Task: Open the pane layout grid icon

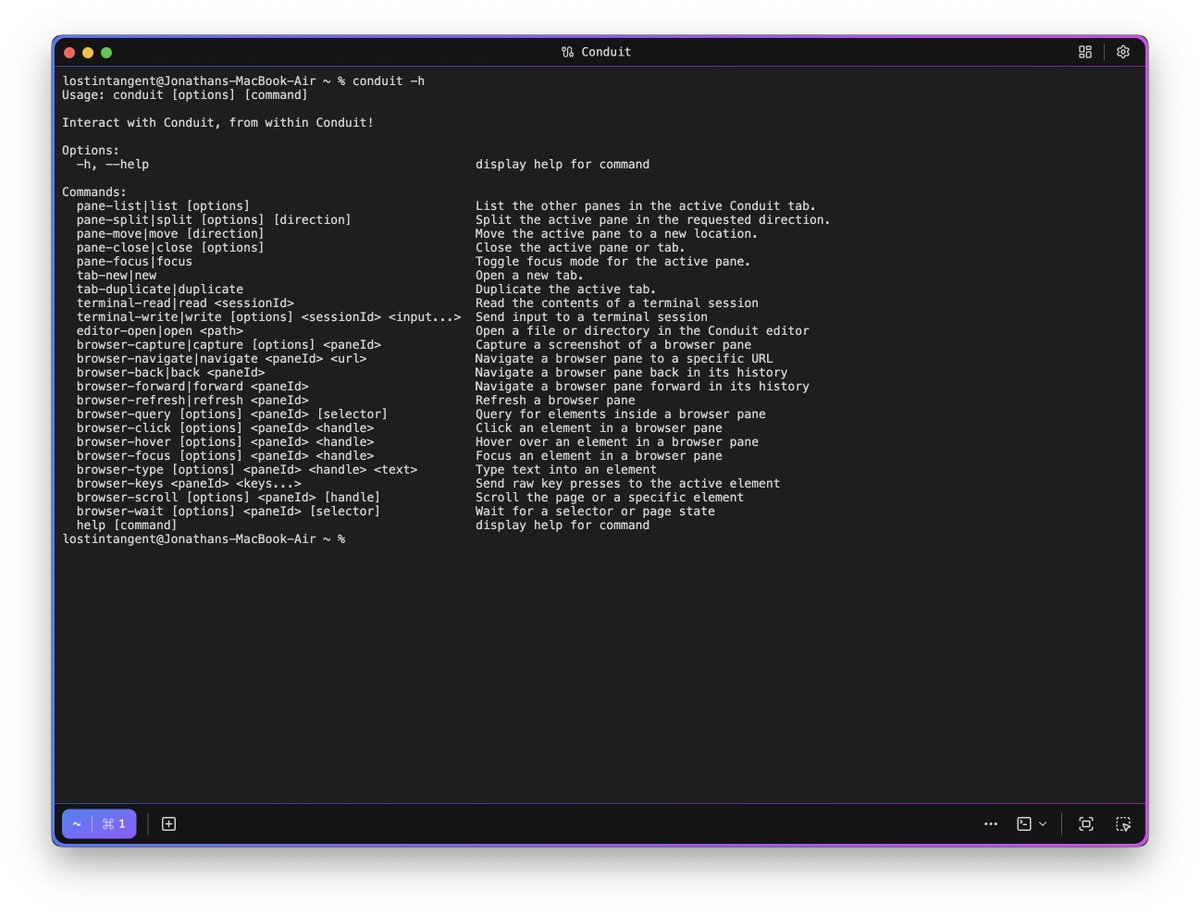Action: 1085,51
